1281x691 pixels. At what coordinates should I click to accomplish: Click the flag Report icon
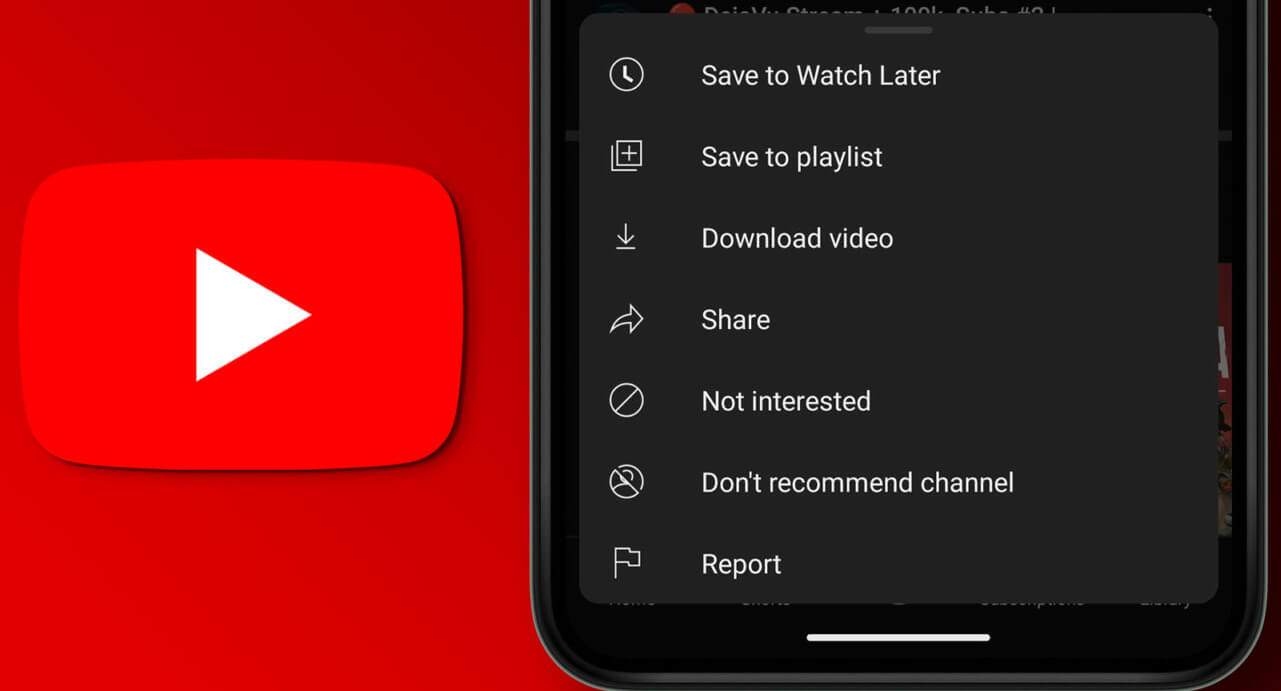(626, 564)
